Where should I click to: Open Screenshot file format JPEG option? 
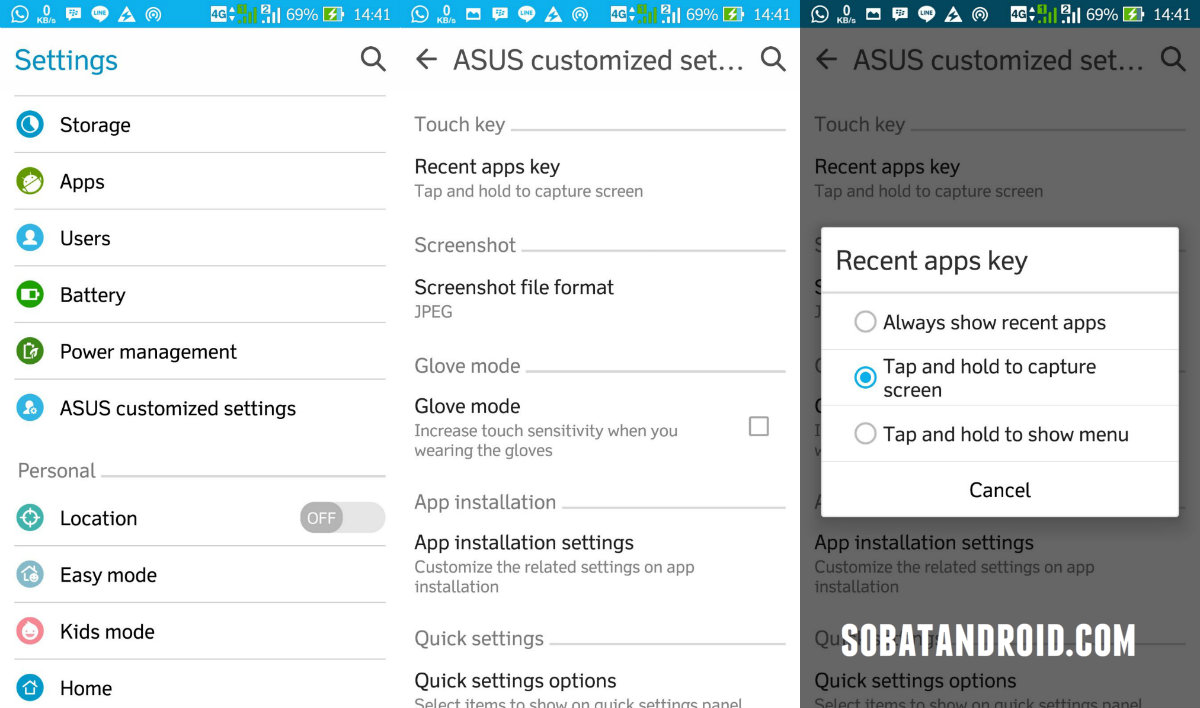600,298
